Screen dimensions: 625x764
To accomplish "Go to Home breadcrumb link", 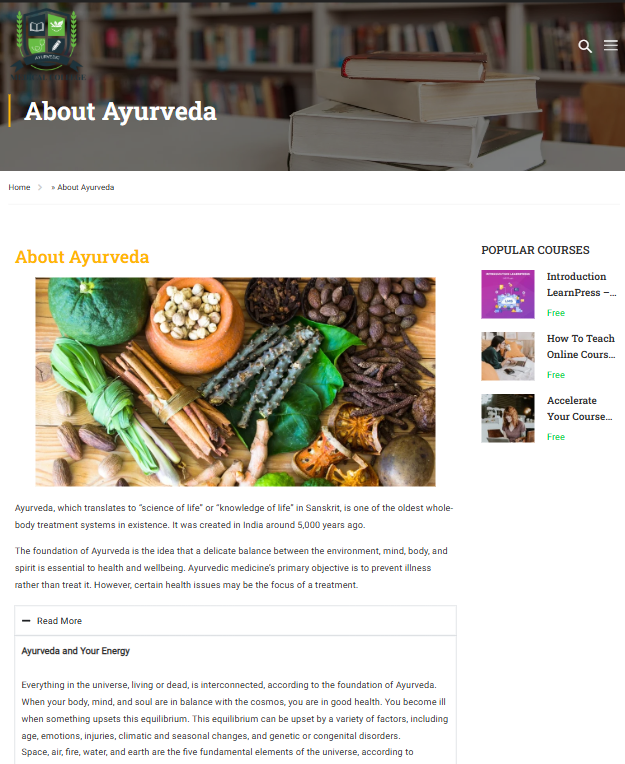I will coord(19,188).
